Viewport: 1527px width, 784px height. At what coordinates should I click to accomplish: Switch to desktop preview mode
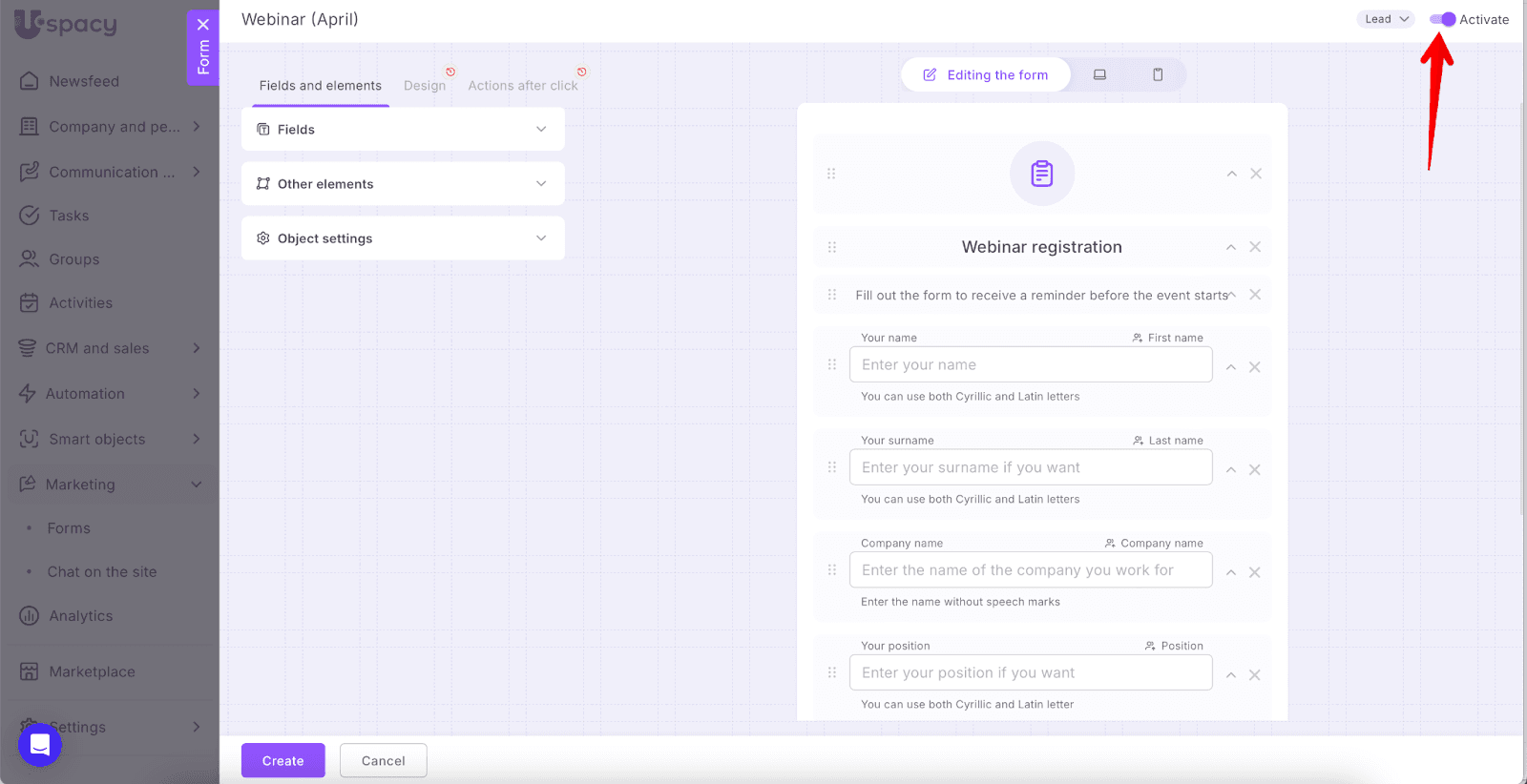point(1099,74)
